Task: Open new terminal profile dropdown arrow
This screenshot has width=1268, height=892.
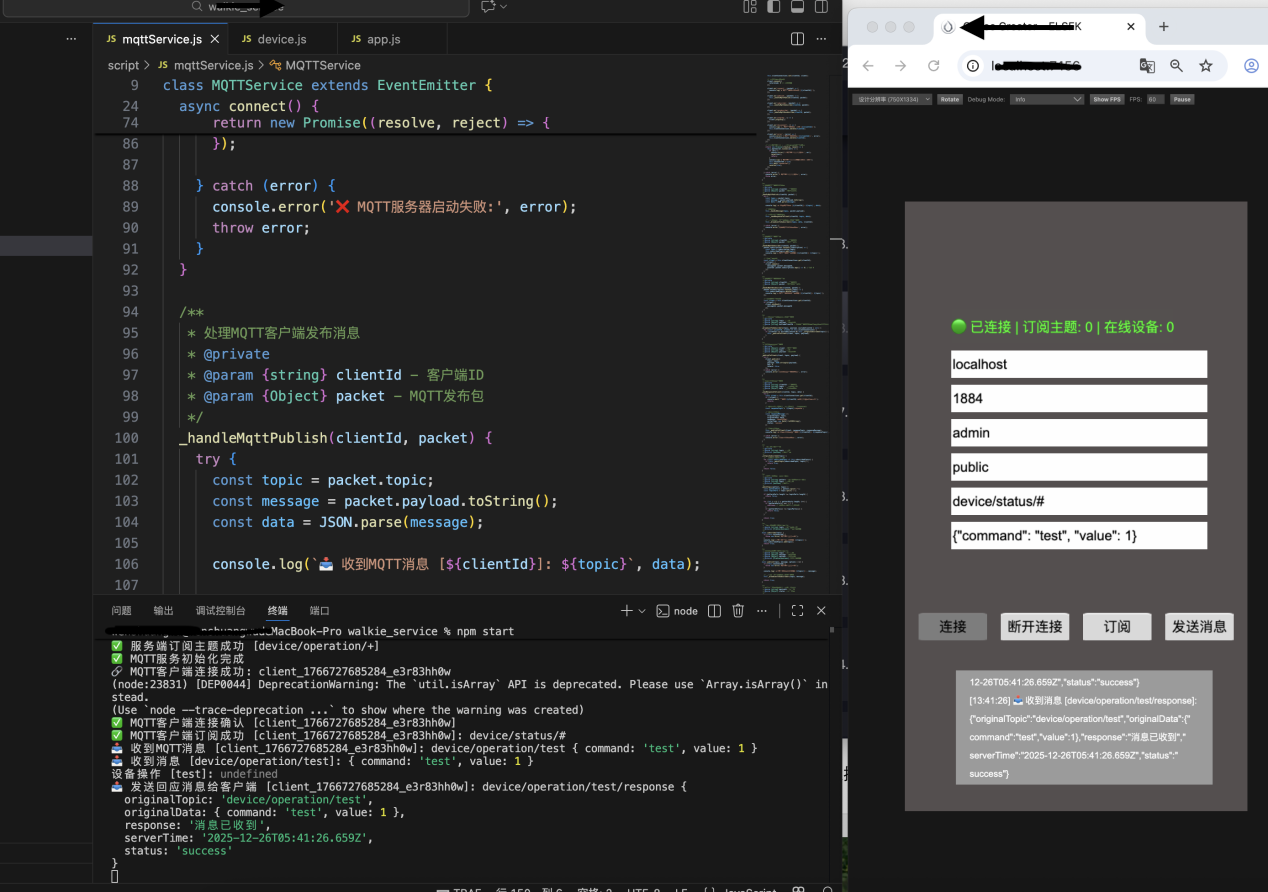Action: tap(642, 611)
